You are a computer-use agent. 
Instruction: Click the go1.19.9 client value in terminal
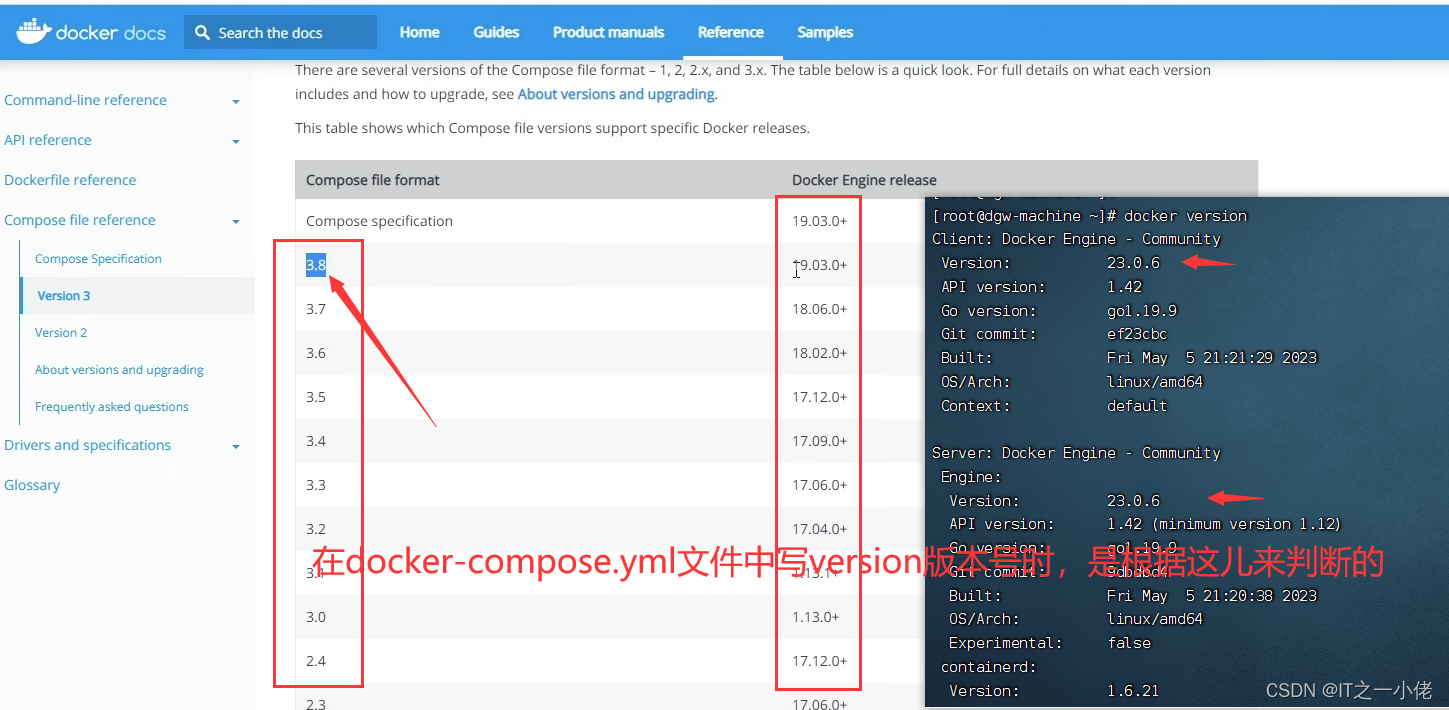point(1142,311)
